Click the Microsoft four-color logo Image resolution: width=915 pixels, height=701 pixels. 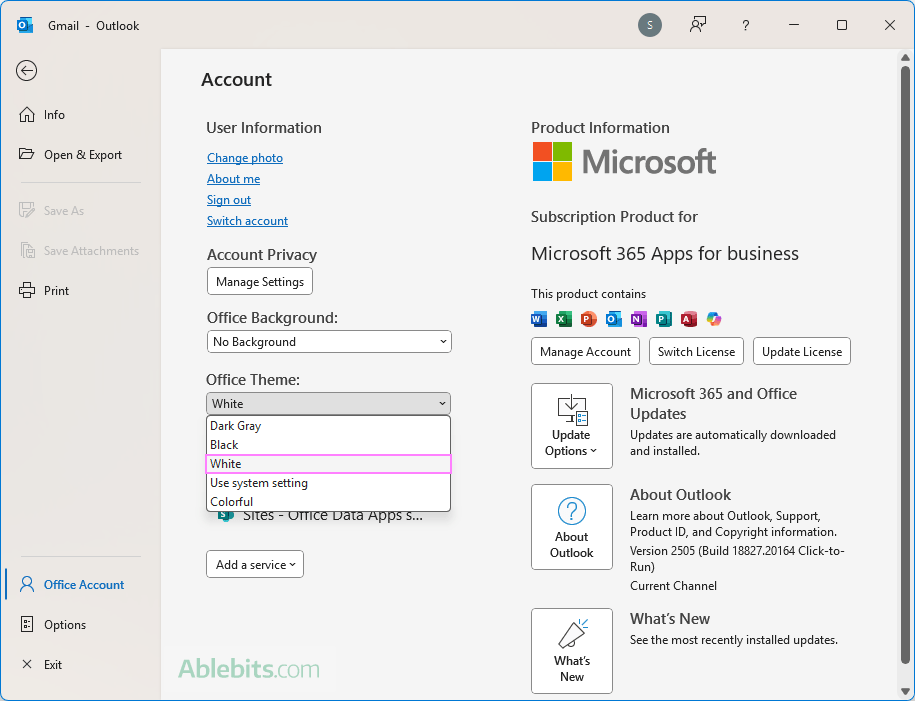tap(552, 162)
